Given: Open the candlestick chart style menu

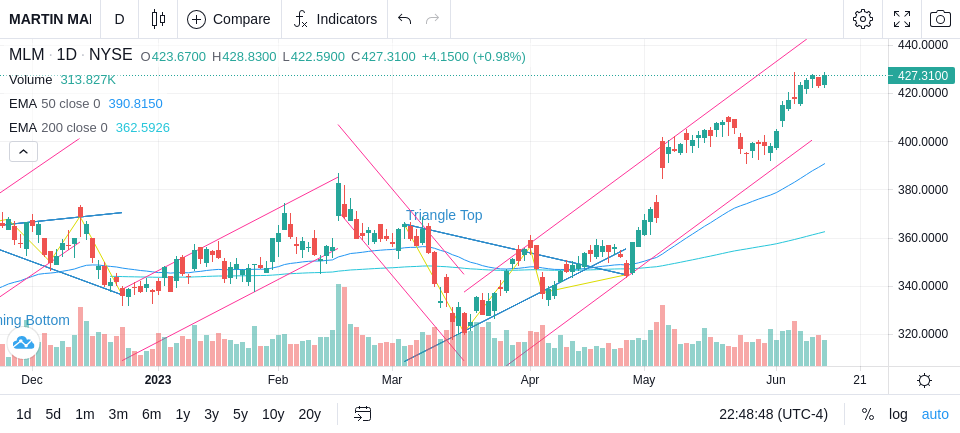Looking at the screenshot, I should 158,19.
